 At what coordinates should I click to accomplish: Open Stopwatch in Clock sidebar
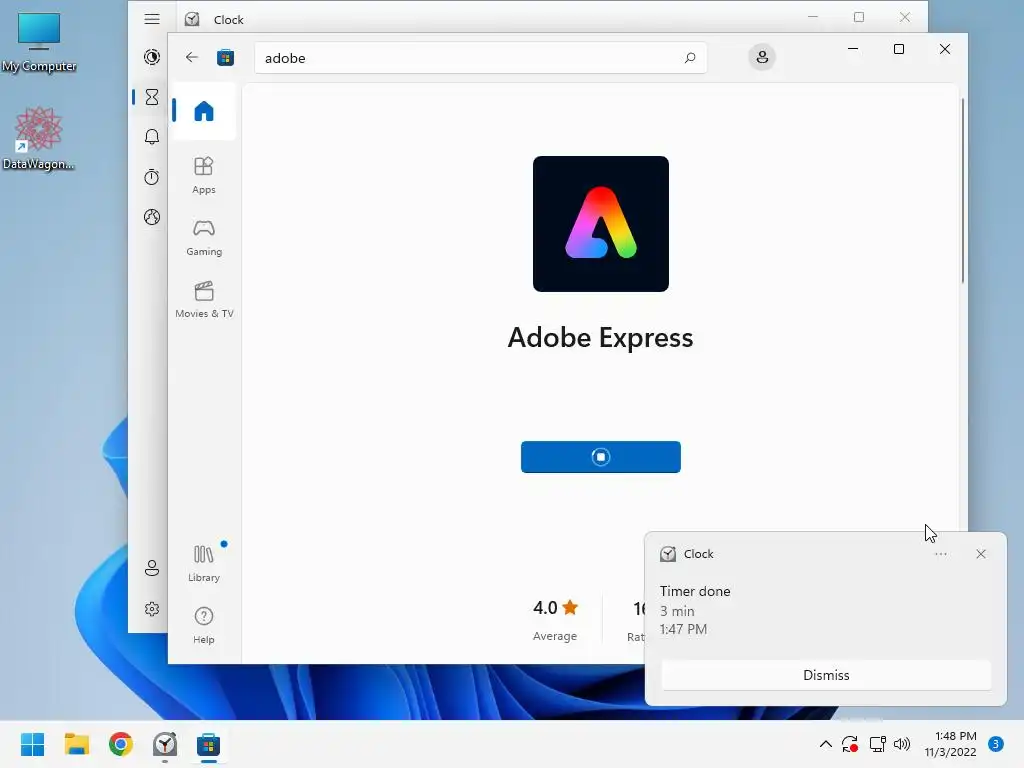[152, 177]
